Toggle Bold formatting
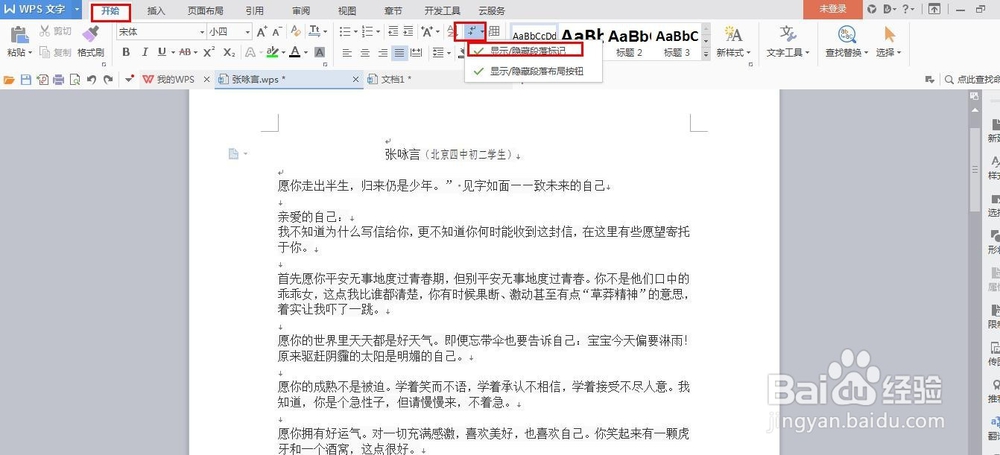The width and height of the screenshot is (1000, 455). (126, 52)
